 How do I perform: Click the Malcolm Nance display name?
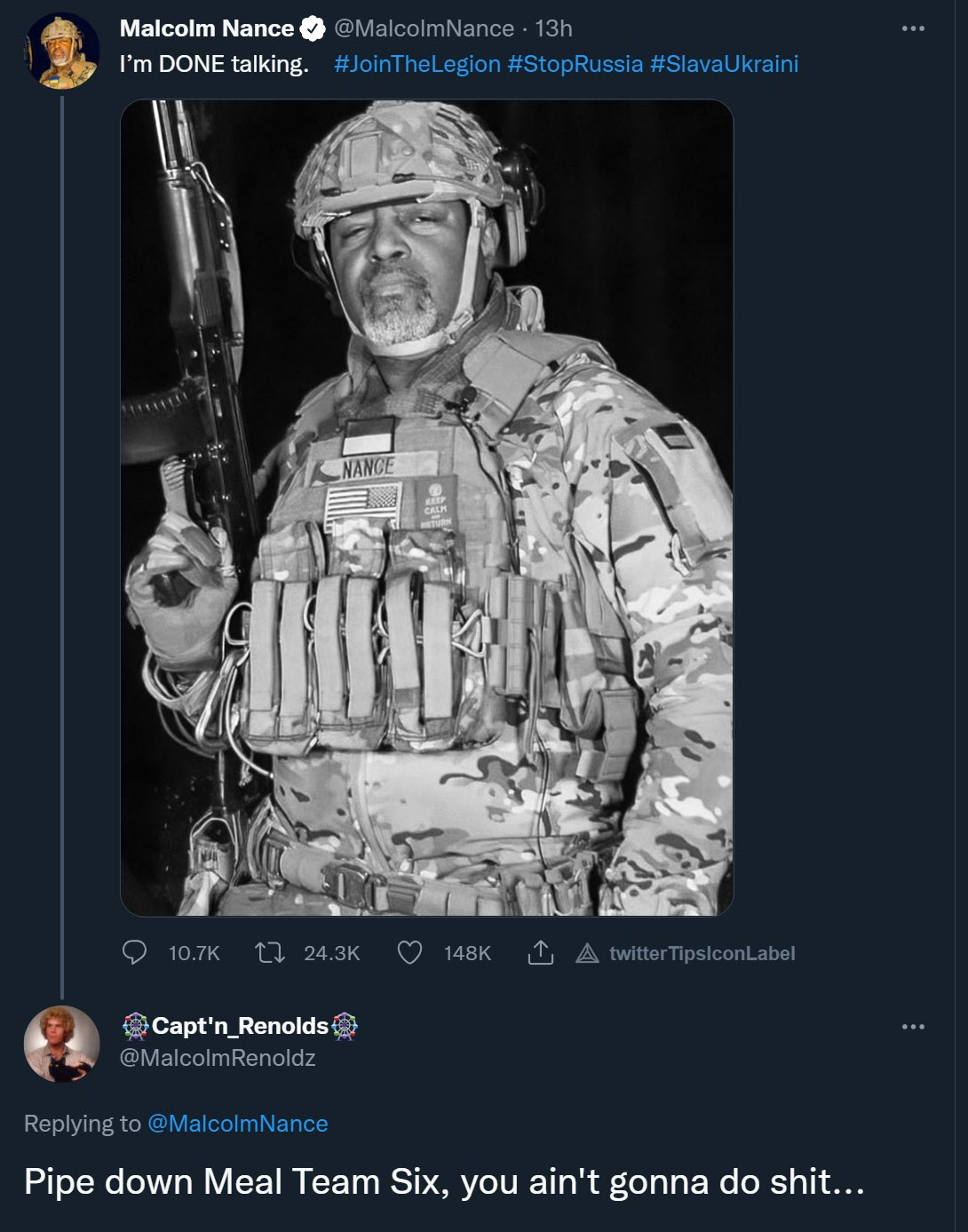(207, 28)
